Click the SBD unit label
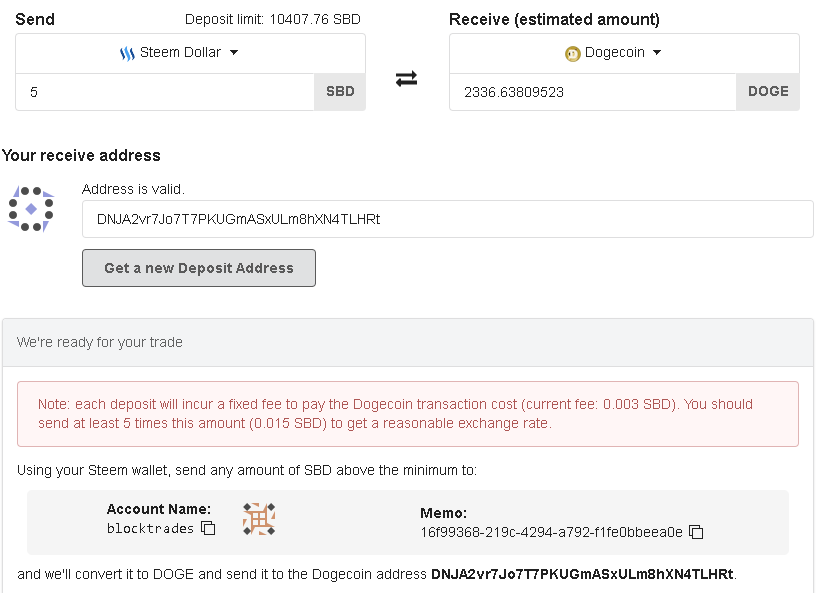Screen dimensions: 831x593 coord(340,92)
